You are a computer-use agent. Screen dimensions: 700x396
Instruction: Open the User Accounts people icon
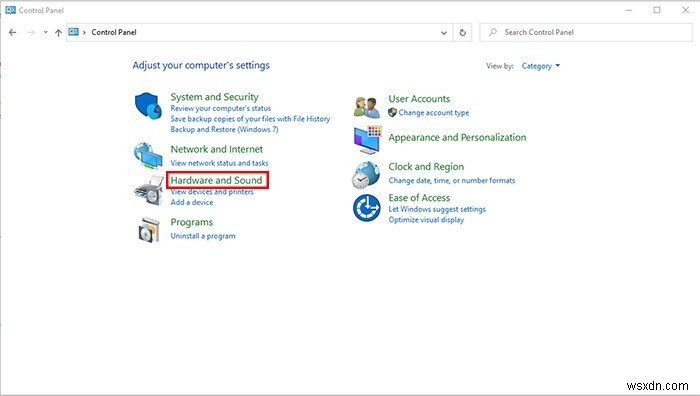367,107
